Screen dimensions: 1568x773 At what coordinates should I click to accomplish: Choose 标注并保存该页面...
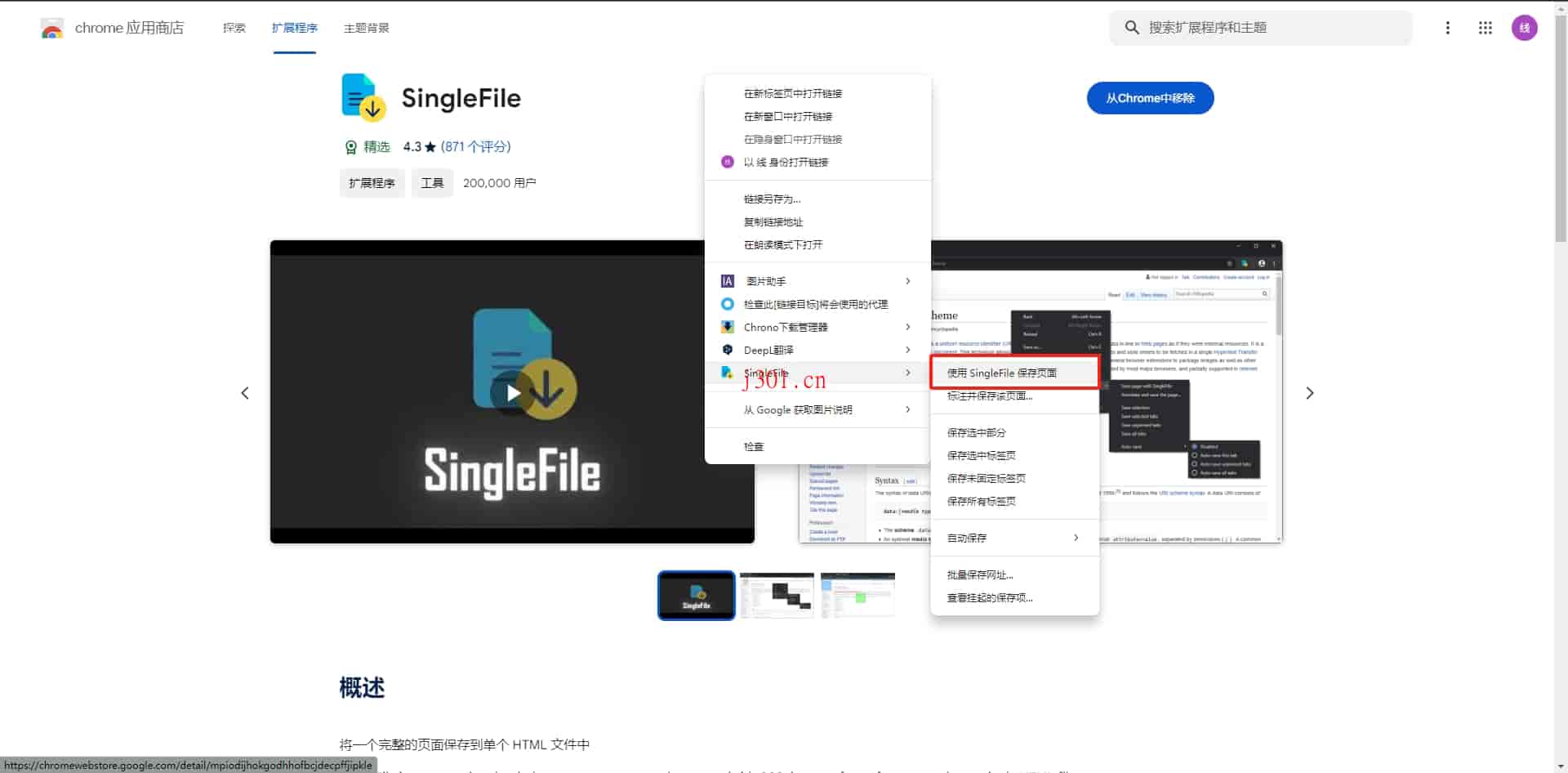1015,395
